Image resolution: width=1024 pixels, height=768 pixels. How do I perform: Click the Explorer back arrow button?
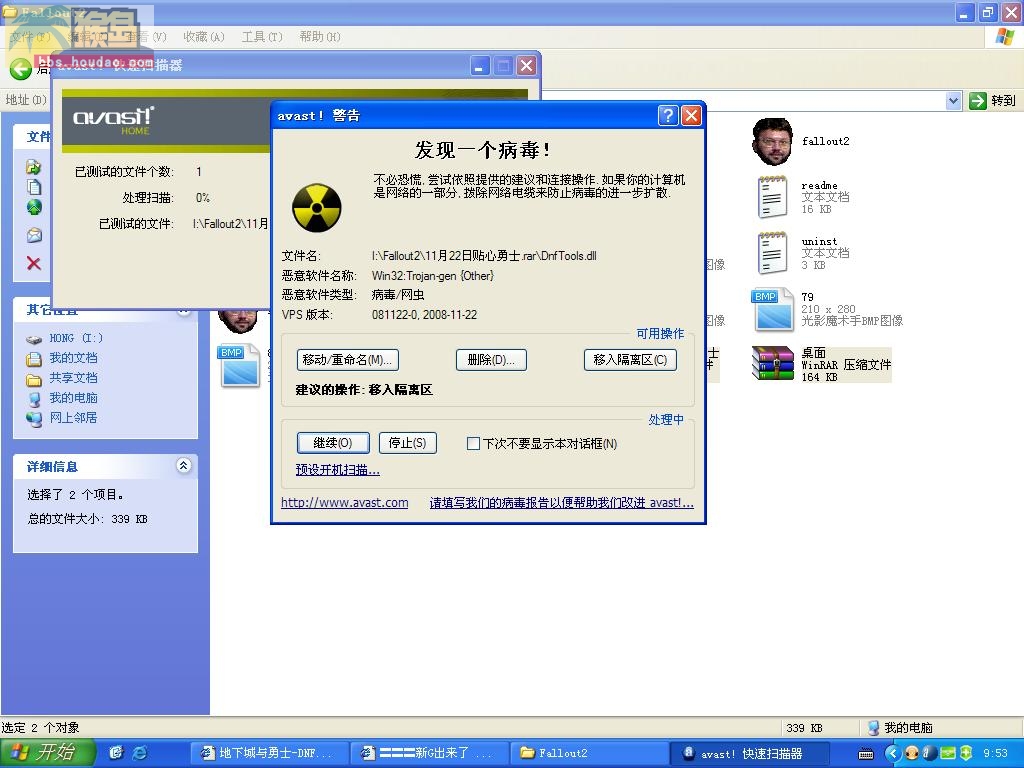coord(20,68)
